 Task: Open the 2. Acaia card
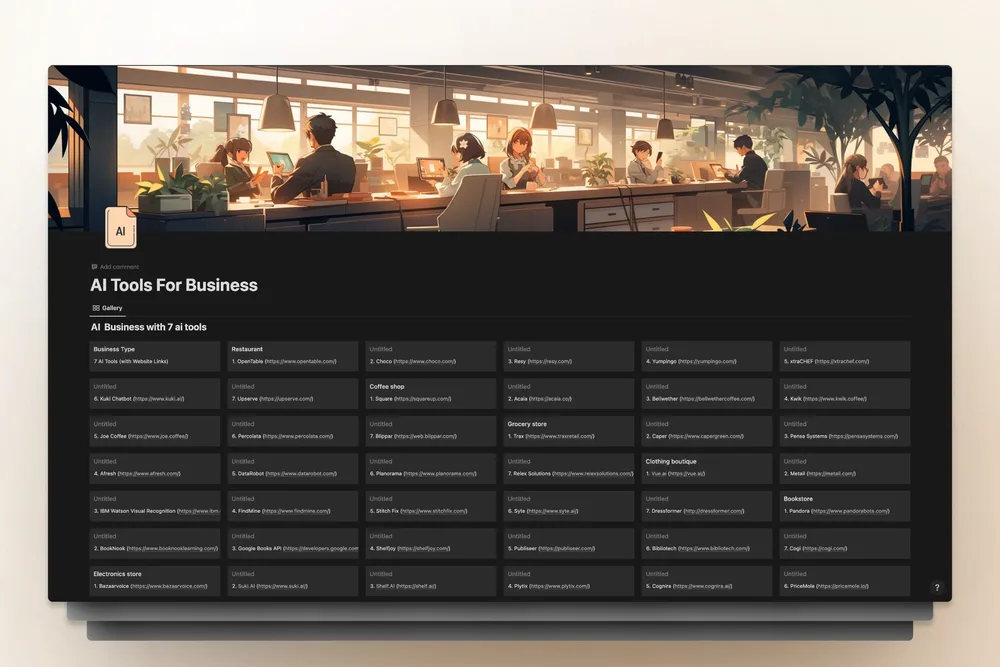569,393
